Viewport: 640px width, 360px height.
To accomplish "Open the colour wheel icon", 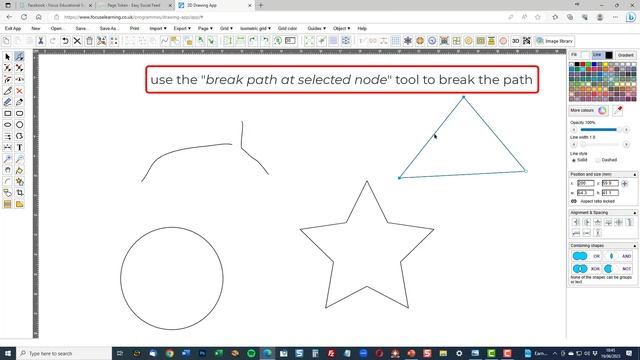I will (602, 111).
